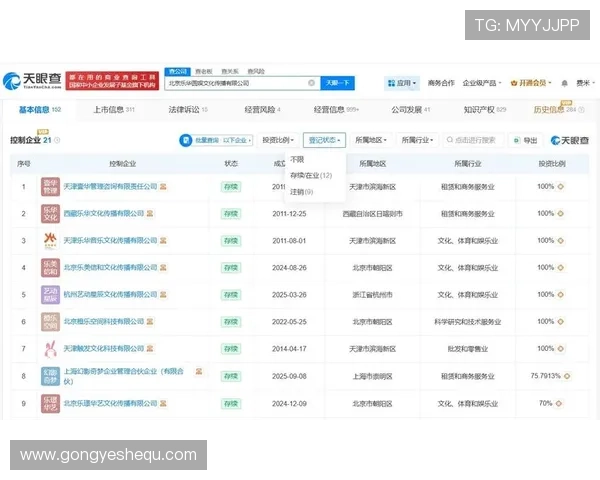Image resolution: width=600 pixels, height=480 pixels.
Task: Click the 糖乐空间 logo in row 6
Action: (x=51, y=322)
